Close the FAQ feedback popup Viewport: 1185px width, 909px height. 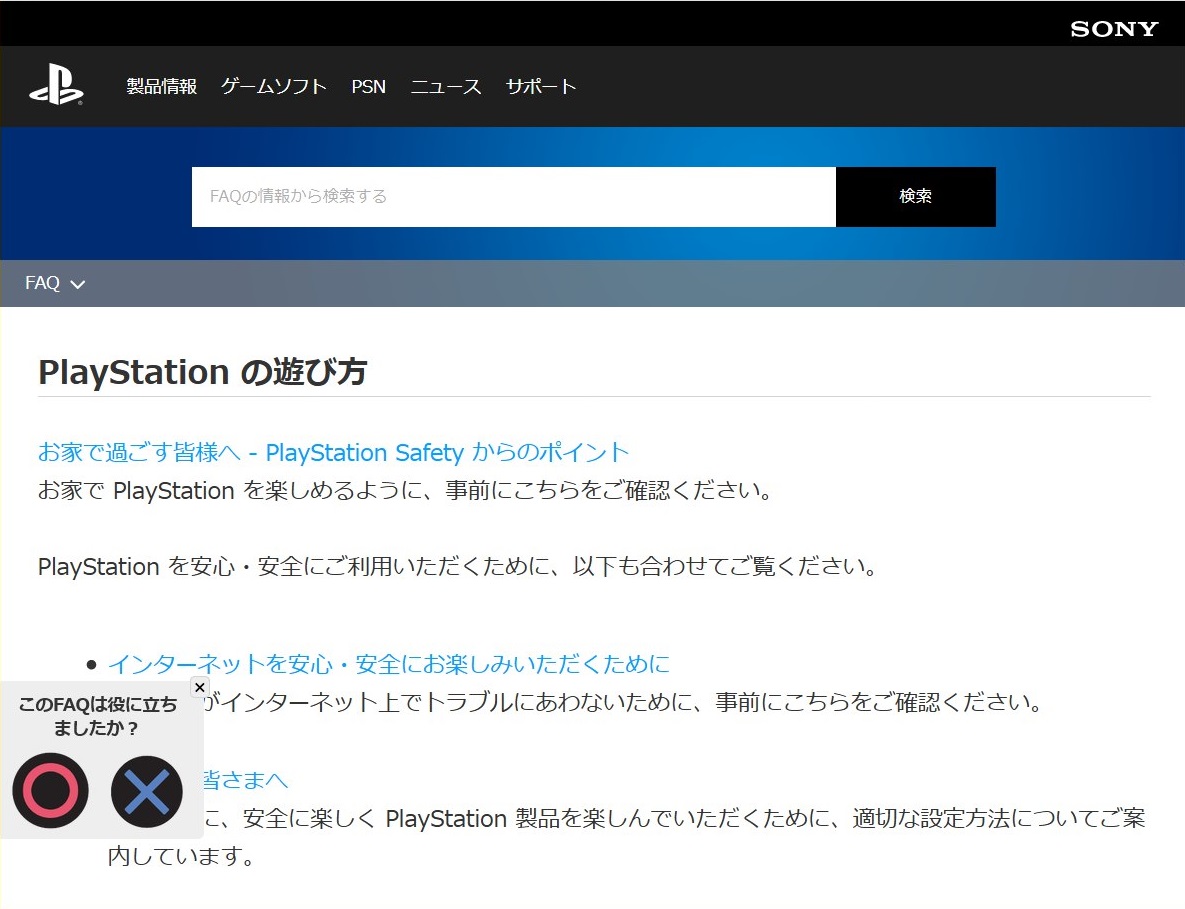coord(199,687)
